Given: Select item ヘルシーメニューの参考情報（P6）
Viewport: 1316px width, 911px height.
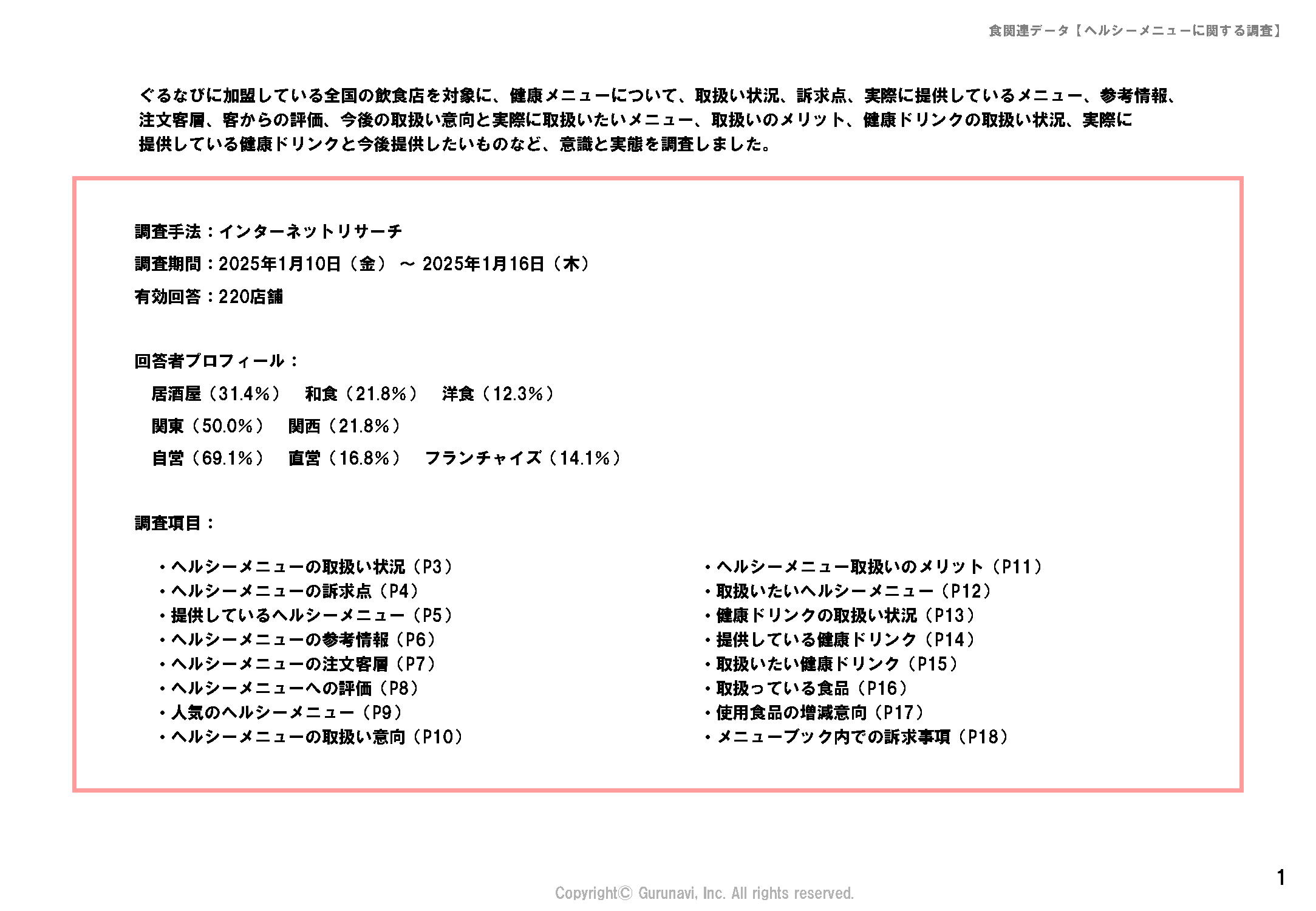Looking at the screenshot, I should [x=298, y=640].
